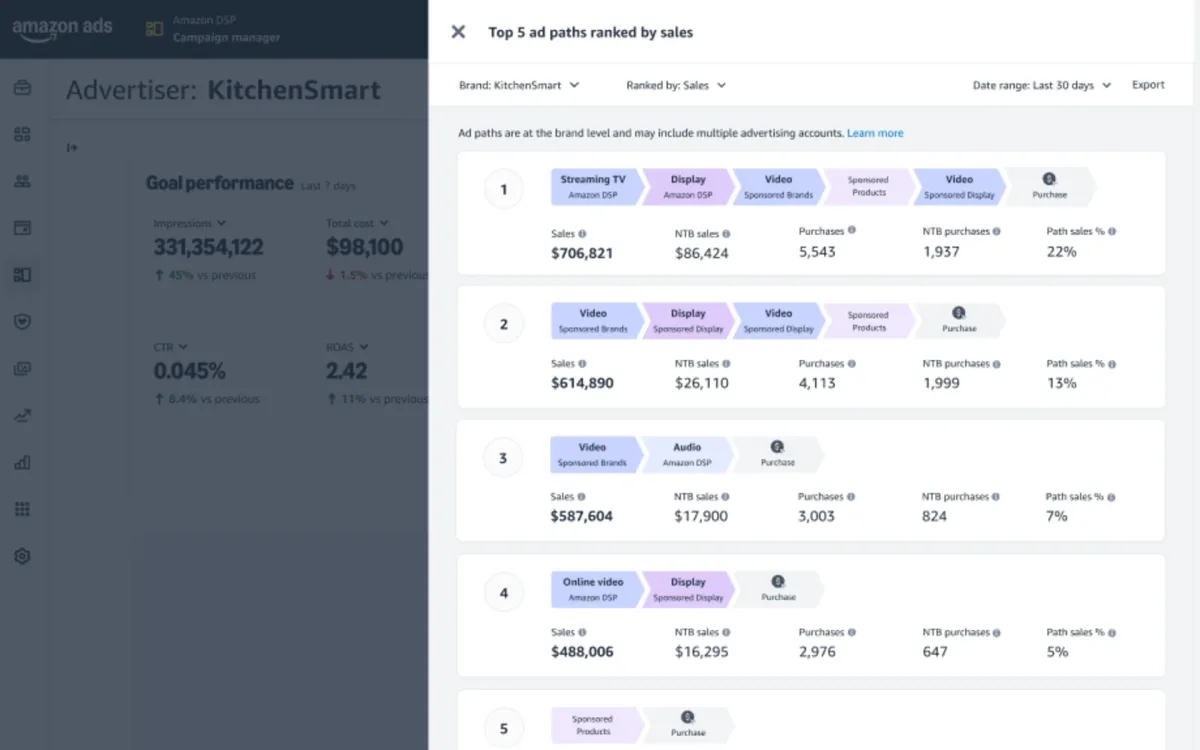This screenshot has height=750, width=1200.
Task: Click the Export button
Action: [1147, 85]
